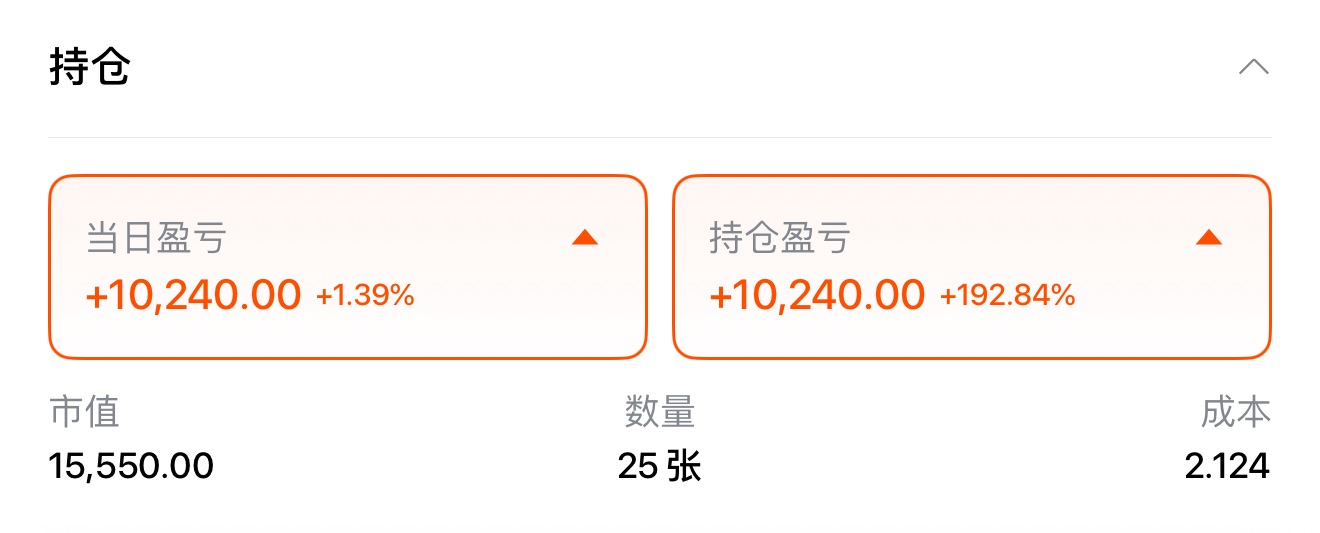Tap the +192.84% holding percentage
The image size is (1320, 533).
tap(1007, 296)
